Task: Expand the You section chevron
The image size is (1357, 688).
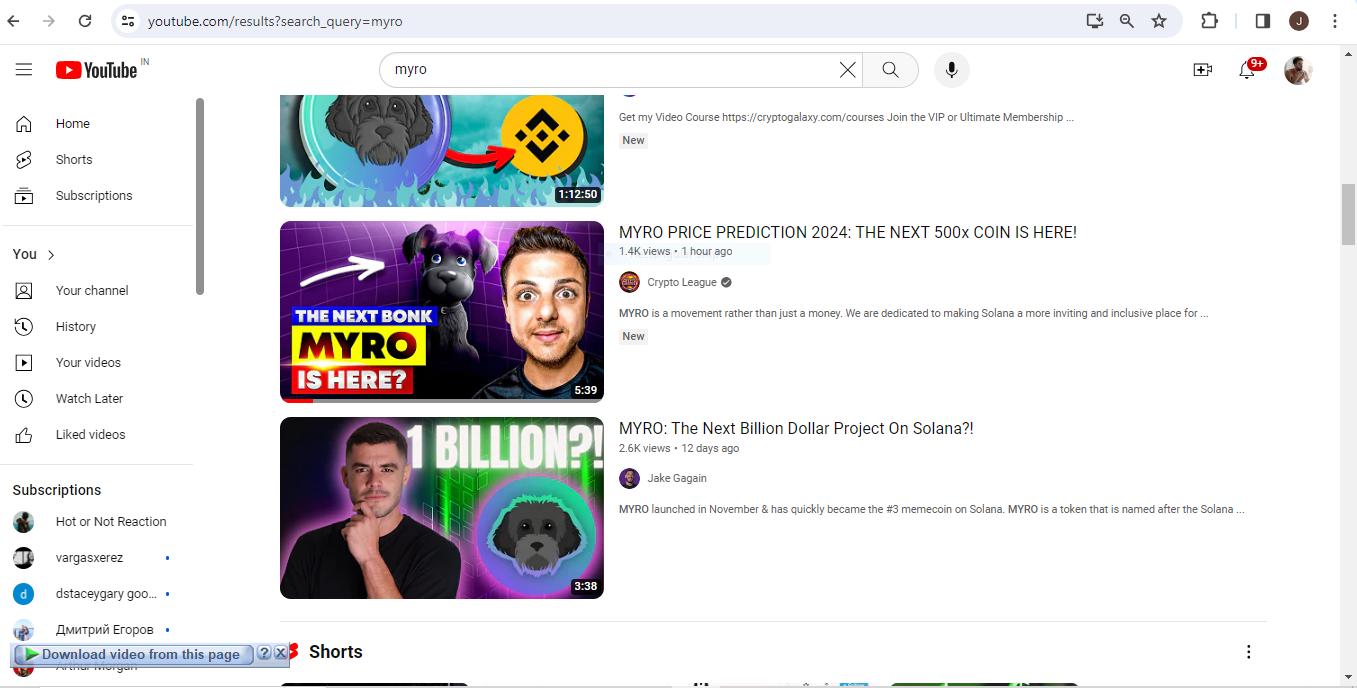Action: 51,255
